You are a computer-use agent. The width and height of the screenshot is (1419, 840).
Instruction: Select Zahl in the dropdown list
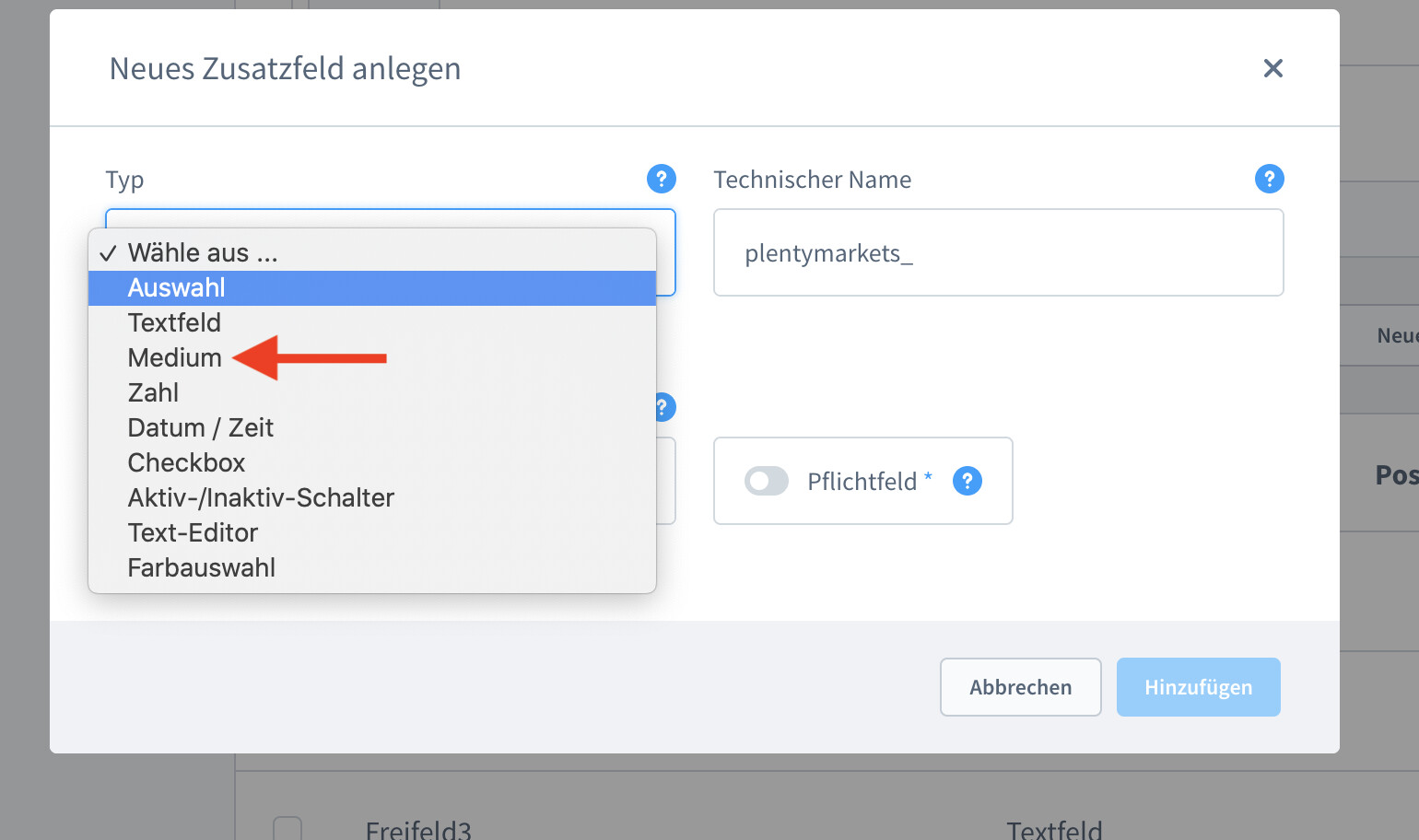[x=153, y=393]
